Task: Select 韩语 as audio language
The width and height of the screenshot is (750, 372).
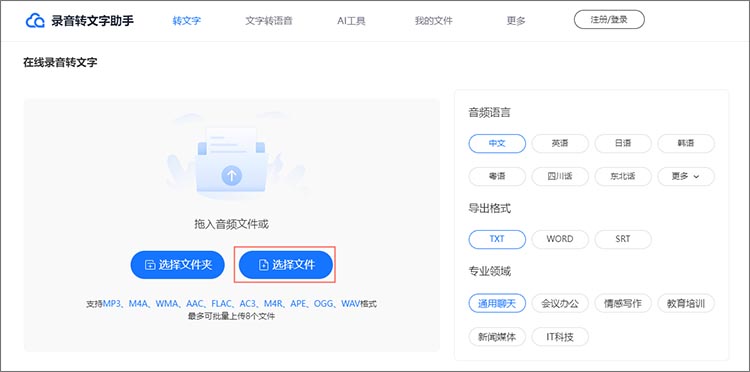Action: point(686,143)
